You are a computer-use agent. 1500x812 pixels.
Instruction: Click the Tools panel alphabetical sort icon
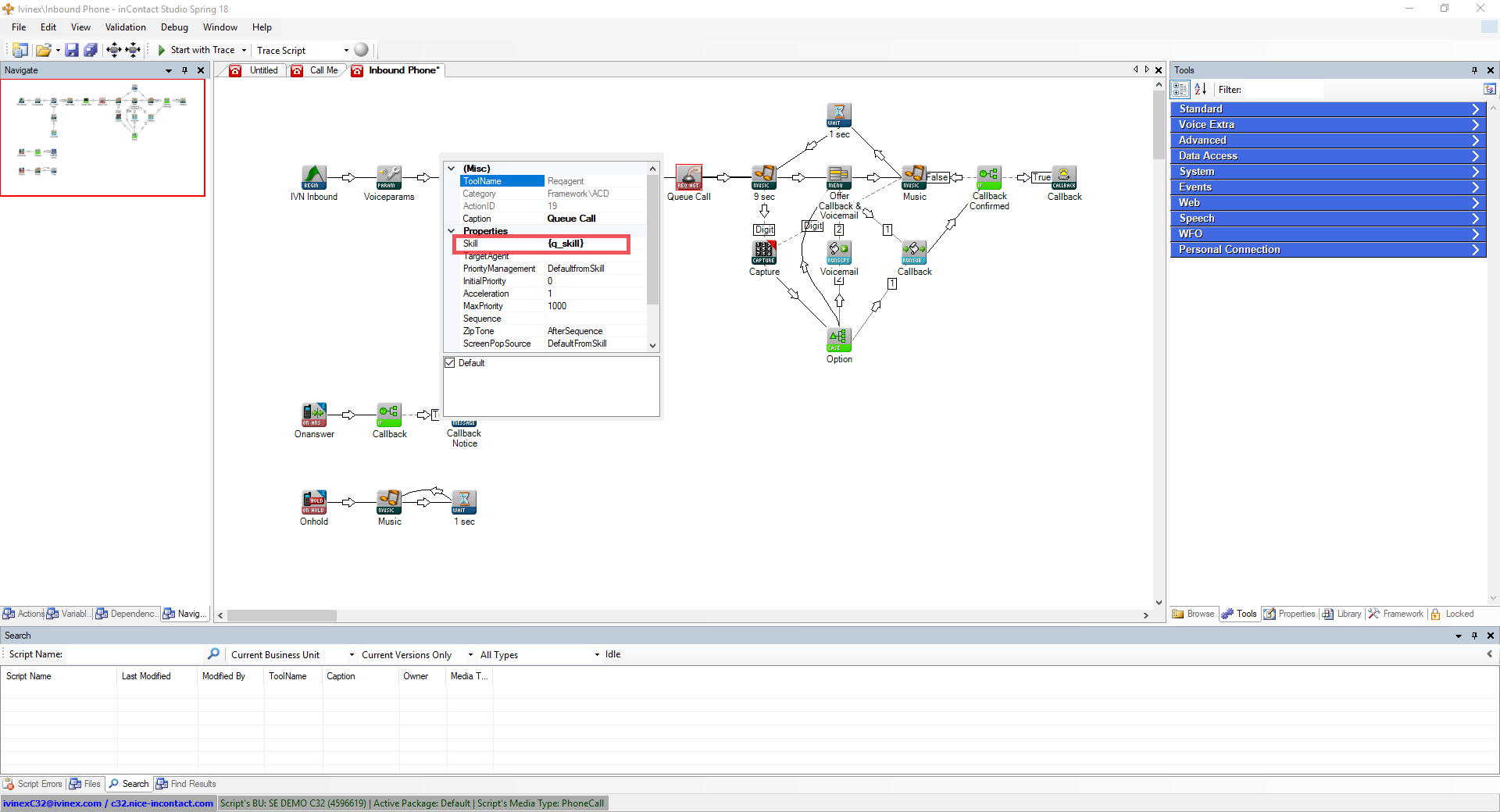click(x=1201, y=89)
